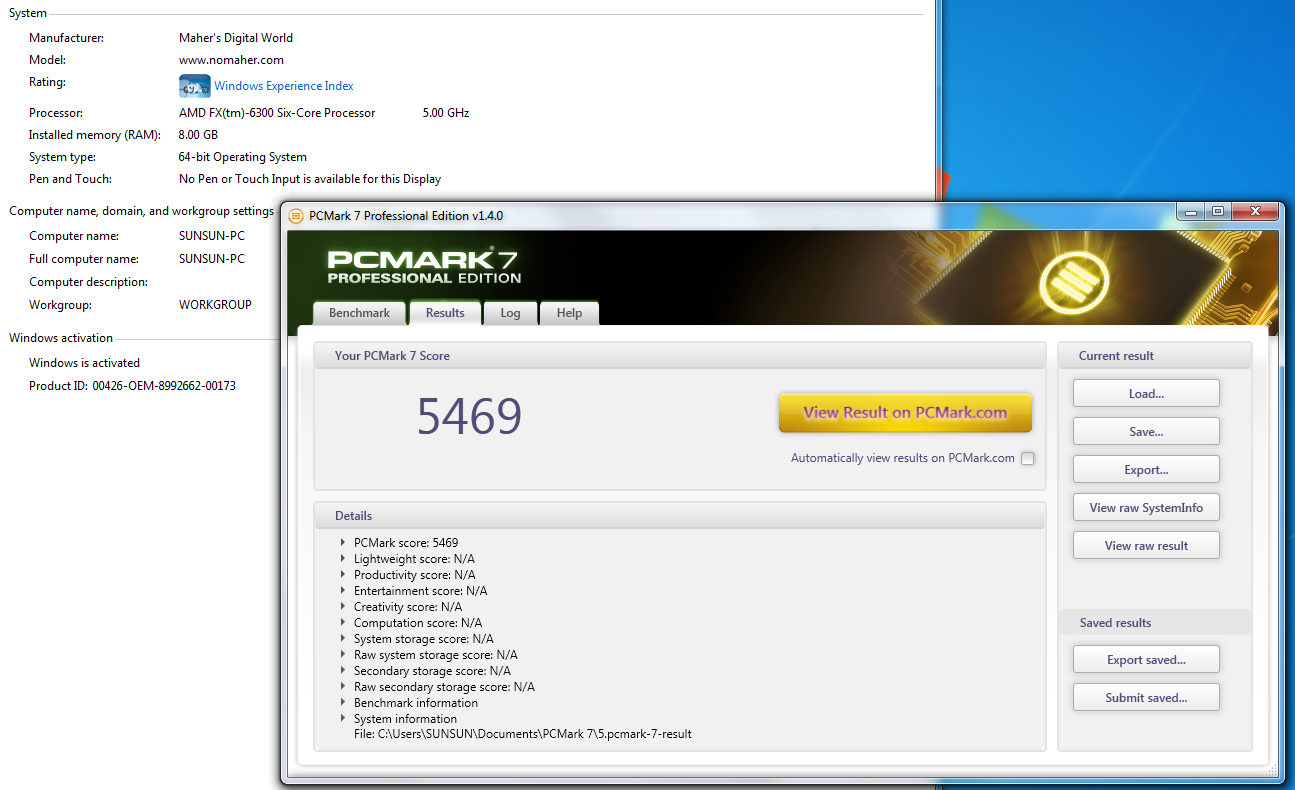
Task: Close the PCMark 7 window
Action: [1254, 211]
